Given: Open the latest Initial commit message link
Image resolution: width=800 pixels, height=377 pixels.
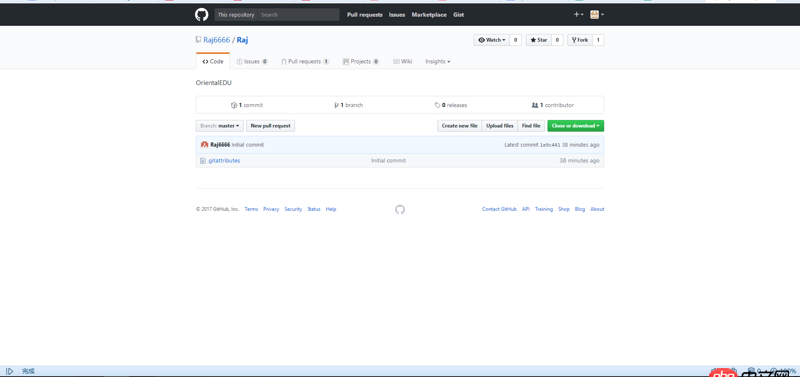Looking at the screenshot, I should click(248, 145).
